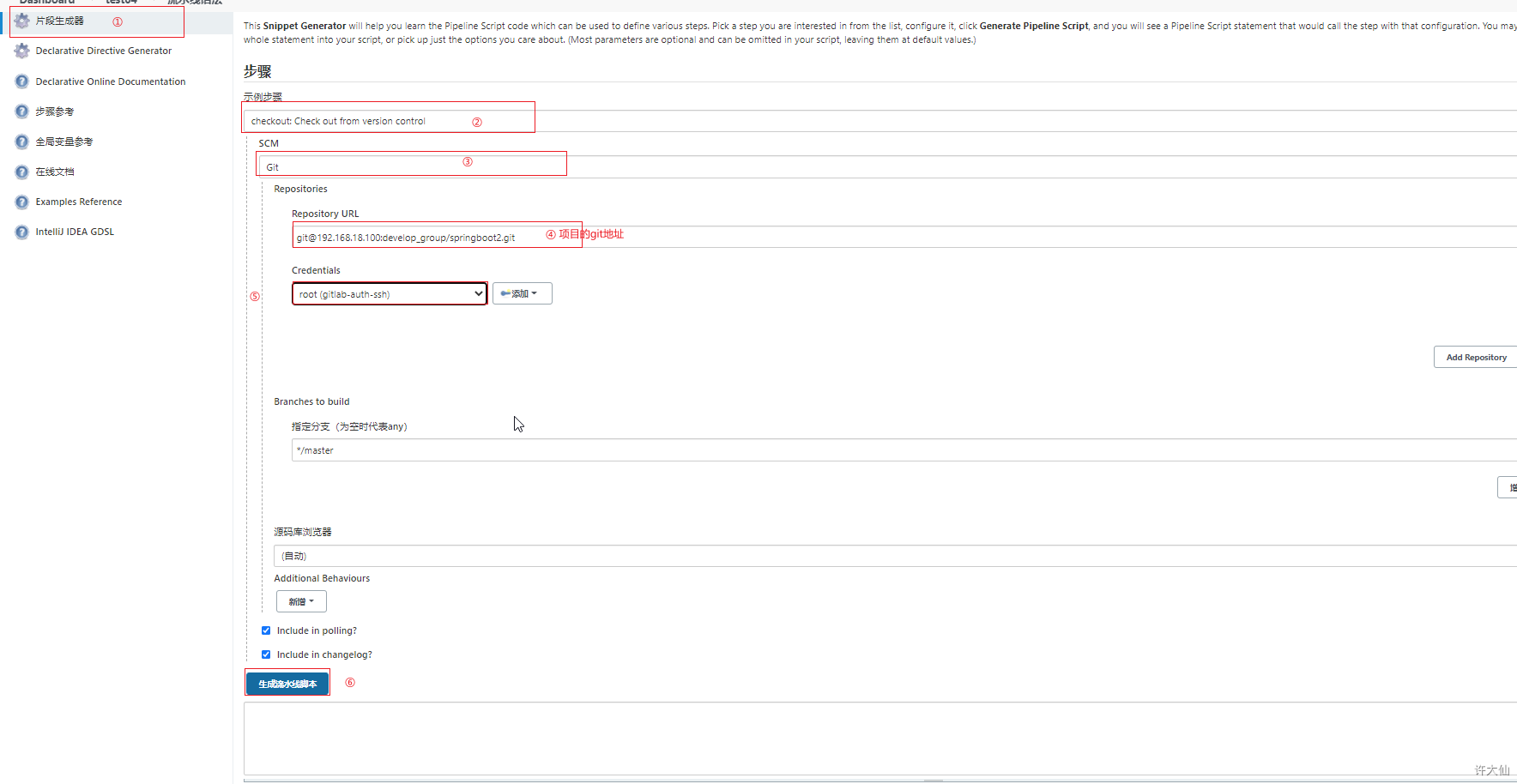
Task: Click the 生成流水线脚本 generate button
Action: pyautogui.click(x=287, y=684)
